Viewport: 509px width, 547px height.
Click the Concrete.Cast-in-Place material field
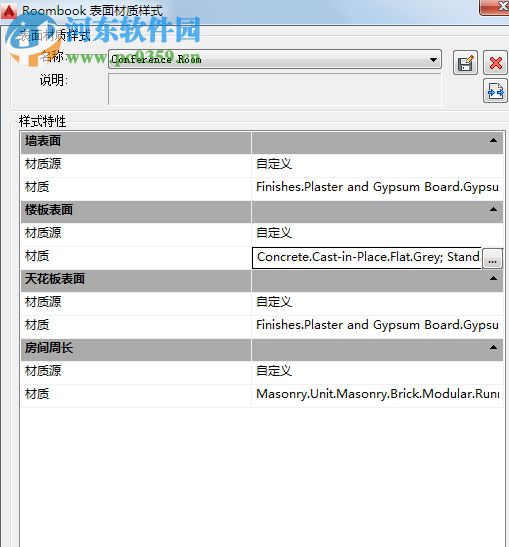pos(367,258)
